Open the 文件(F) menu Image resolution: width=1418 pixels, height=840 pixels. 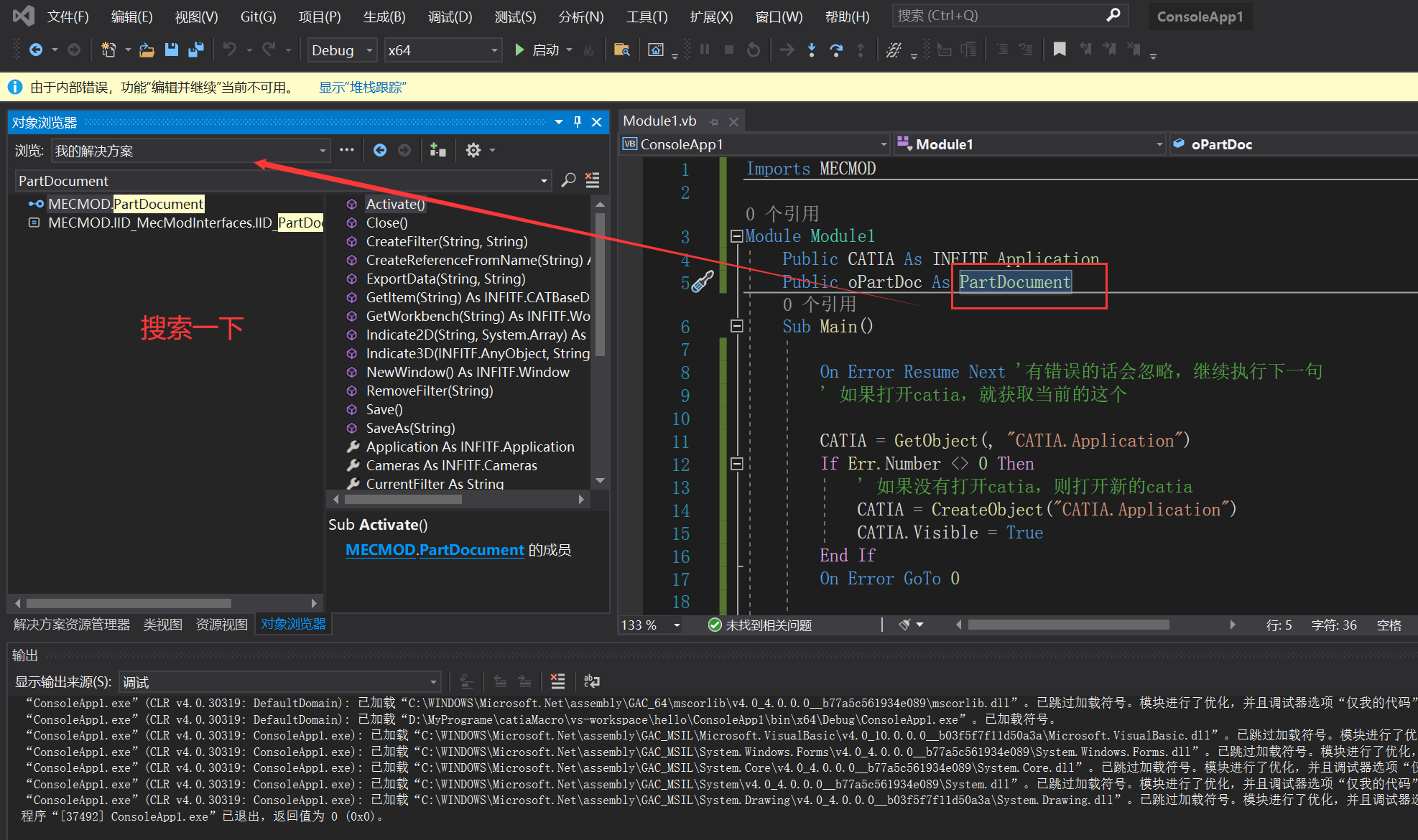(x=68, y=17)
